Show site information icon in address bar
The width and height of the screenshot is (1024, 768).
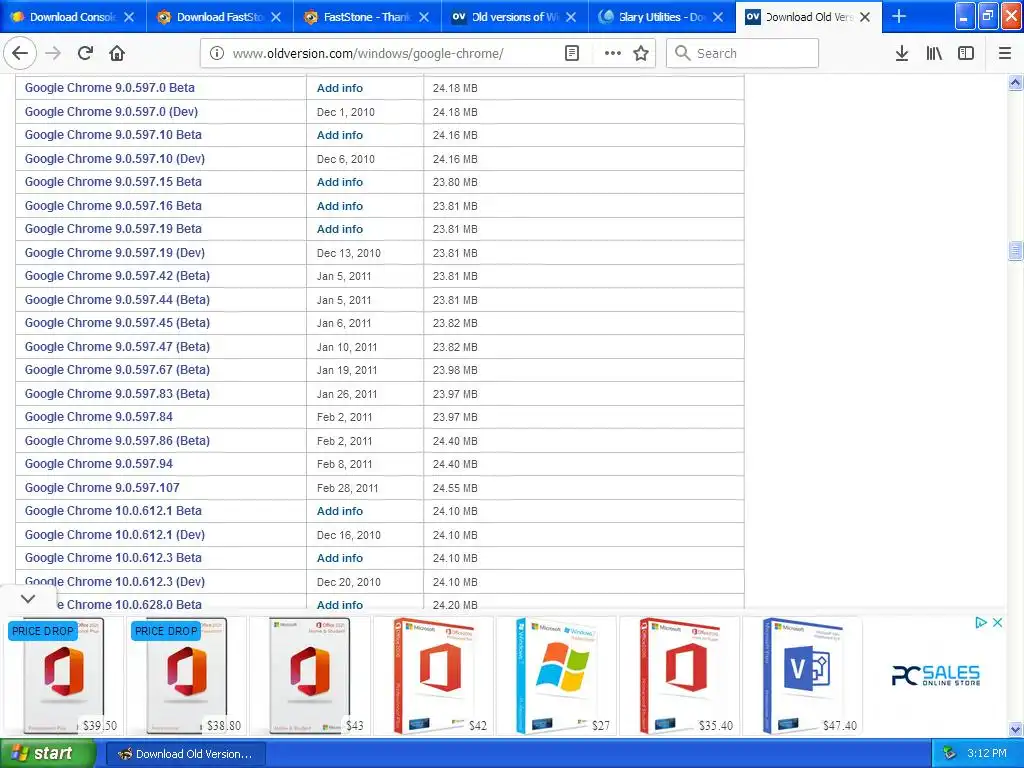coord(217,54)
